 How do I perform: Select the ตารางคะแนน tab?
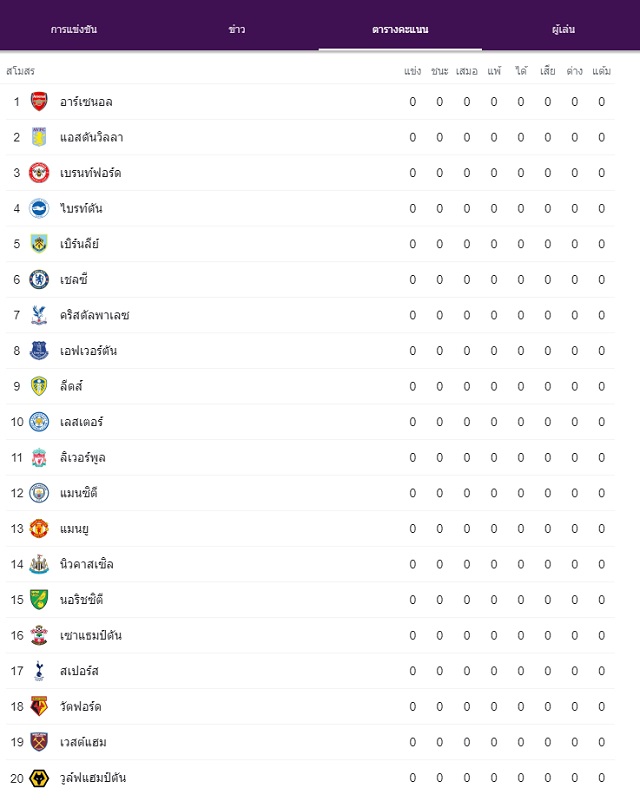400,29
